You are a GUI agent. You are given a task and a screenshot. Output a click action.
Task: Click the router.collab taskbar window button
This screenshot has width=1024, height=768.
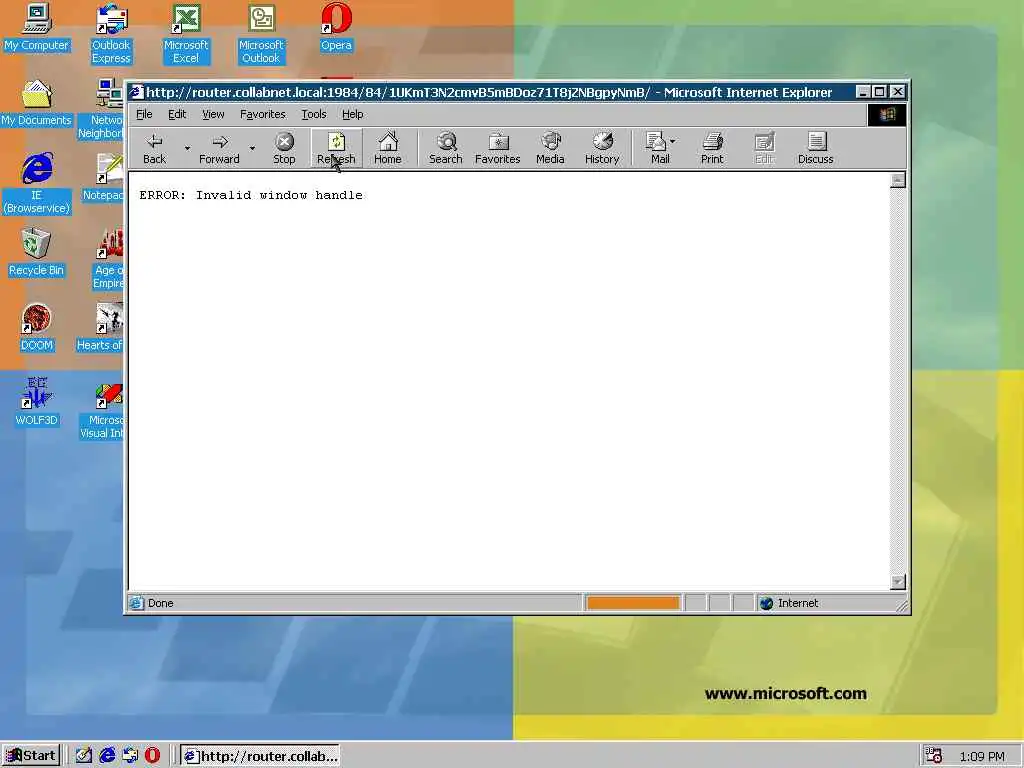pyautogui.click(x=260, y=756)
